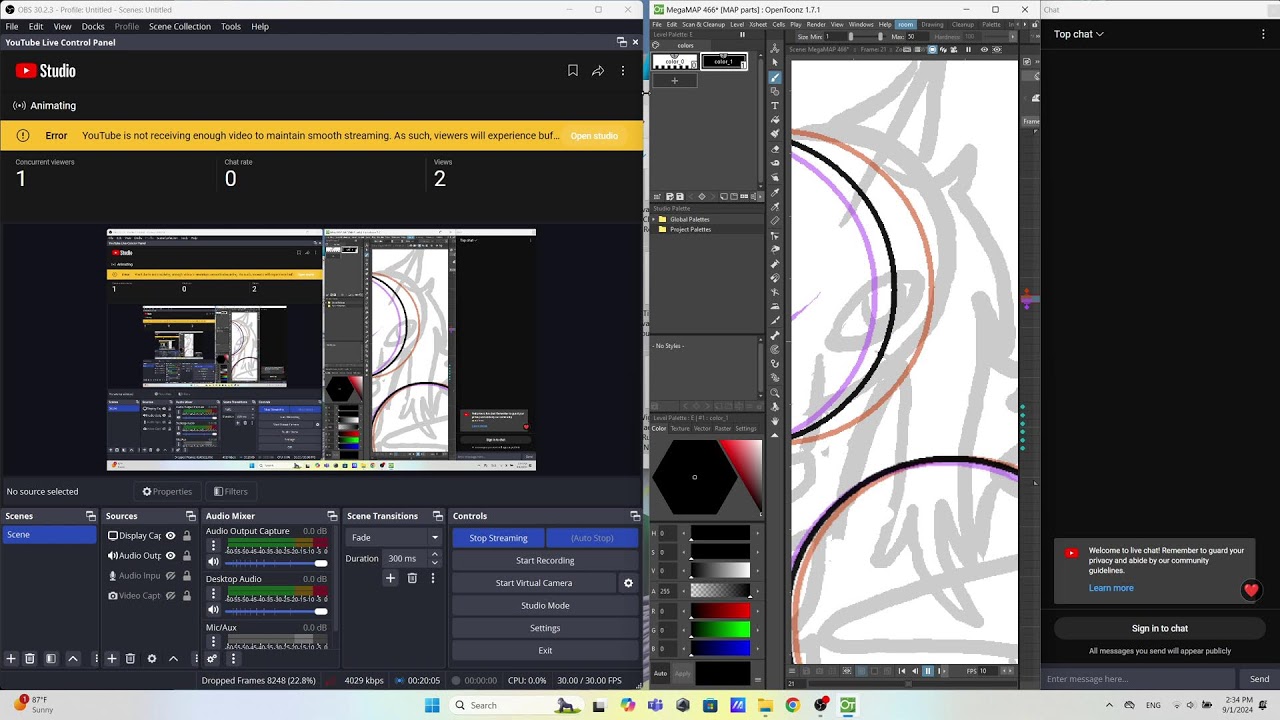Mute Desktop Audio speaker icon
Screen dimensions: 1280x720
tap(213, 610)
